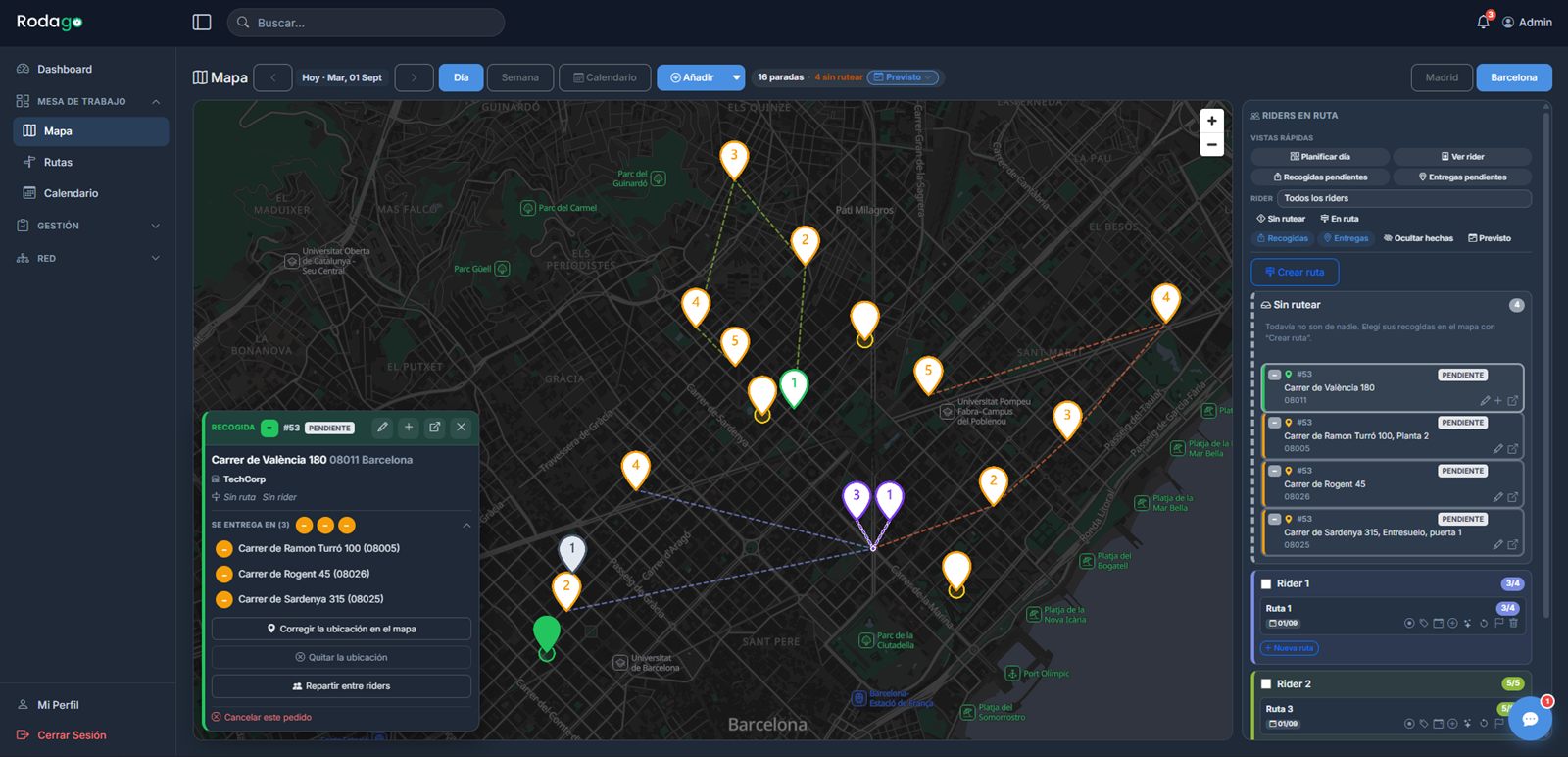1568x757 pixels.
Task: Select green map pin number 1
Action: coord(794,386)
